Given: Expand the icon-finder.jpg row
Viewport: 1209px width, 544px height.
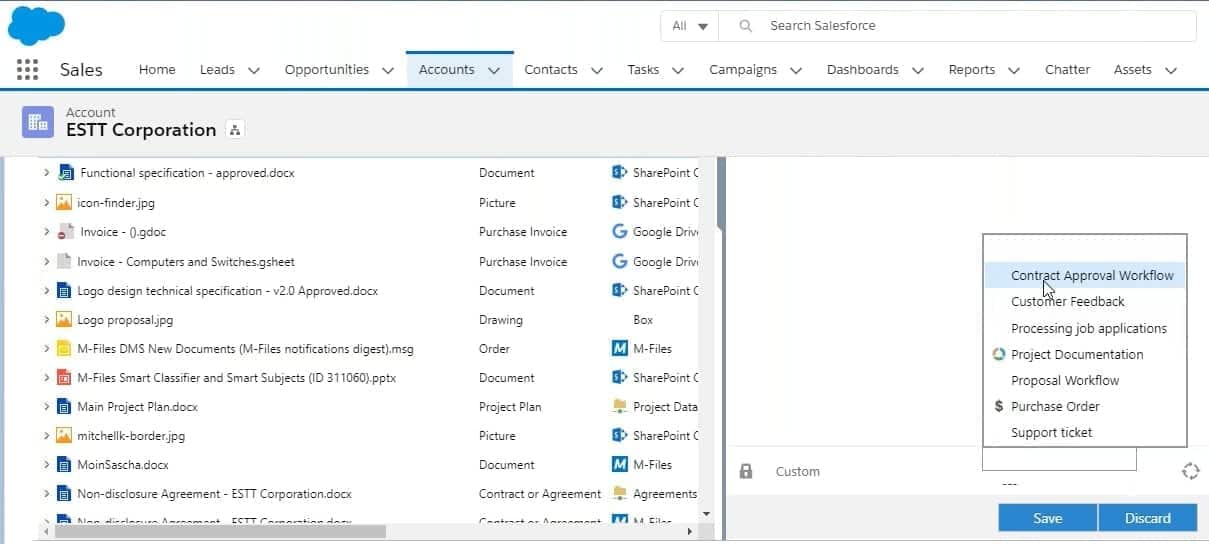Looking at the screenshot, I should (x=46, y=202).
